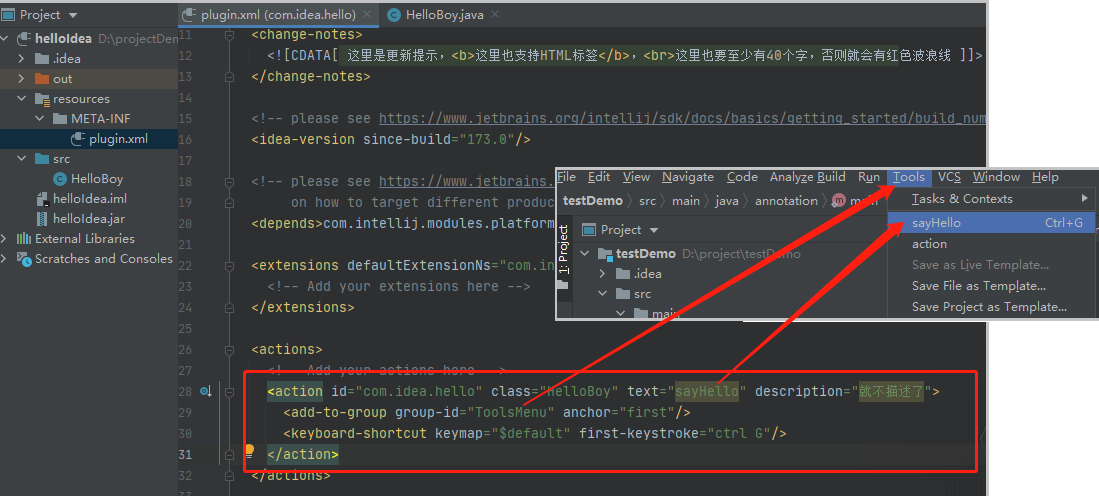Expand .idea folder in inset testDemo tree
Screen dimensions: 1099x496
[x=602, y=274]
